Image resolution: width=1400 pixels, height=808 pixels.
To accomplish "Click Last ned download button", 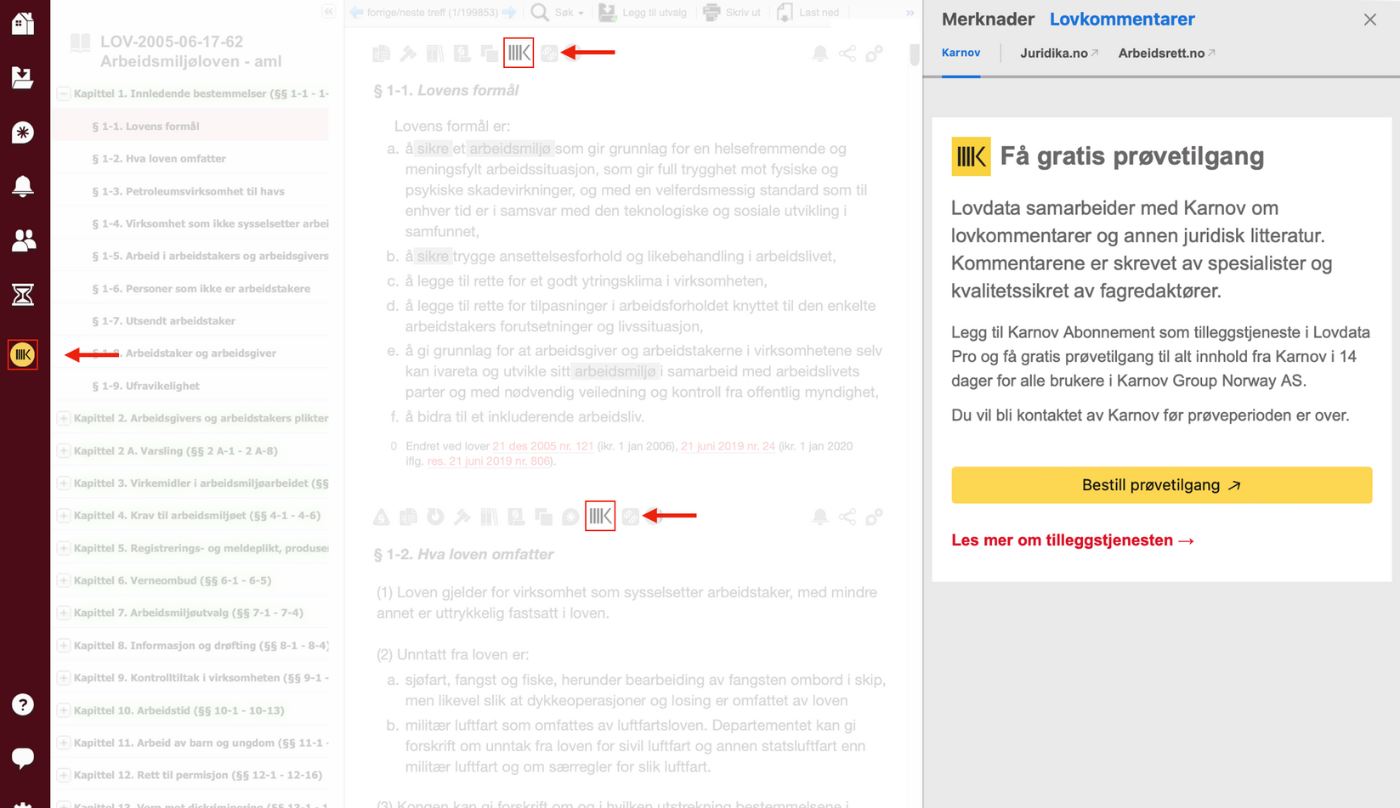I will (x=809, y=12).
